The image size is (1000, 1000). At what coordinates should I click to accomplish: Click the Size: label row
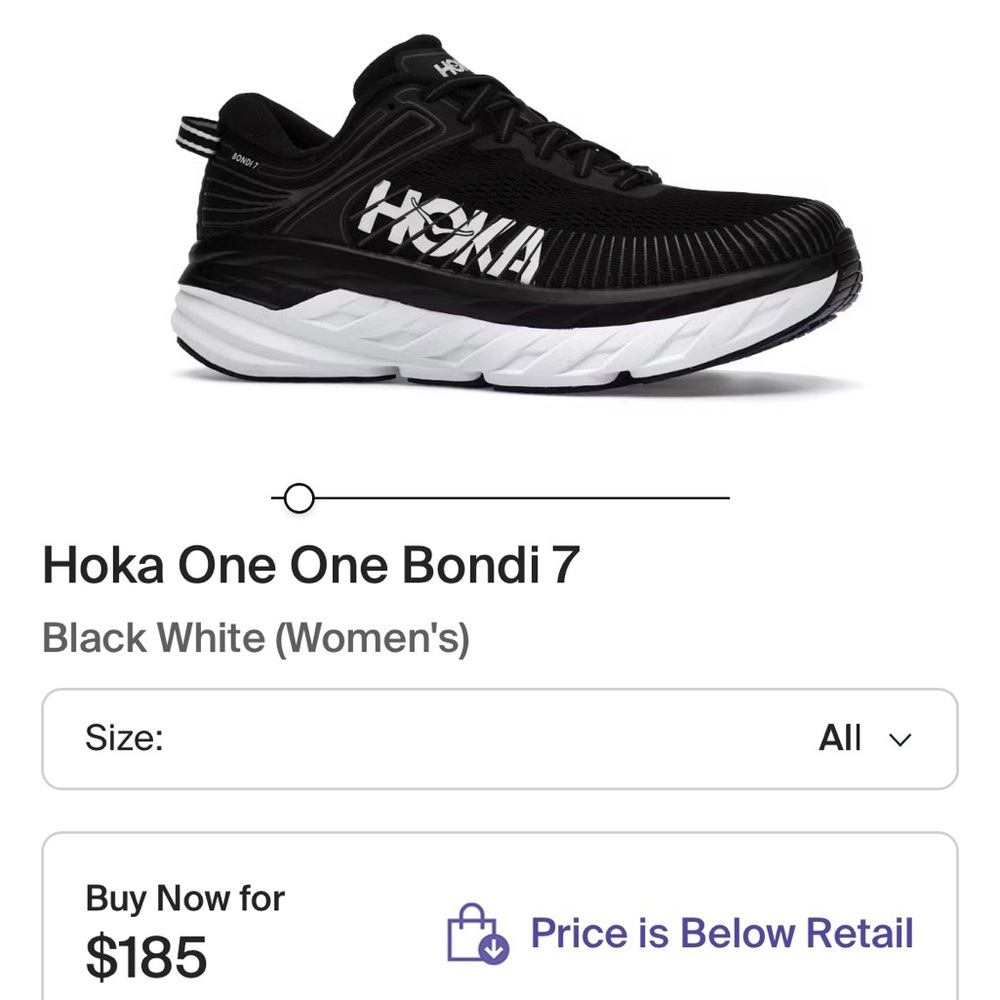tap(122, 738)
